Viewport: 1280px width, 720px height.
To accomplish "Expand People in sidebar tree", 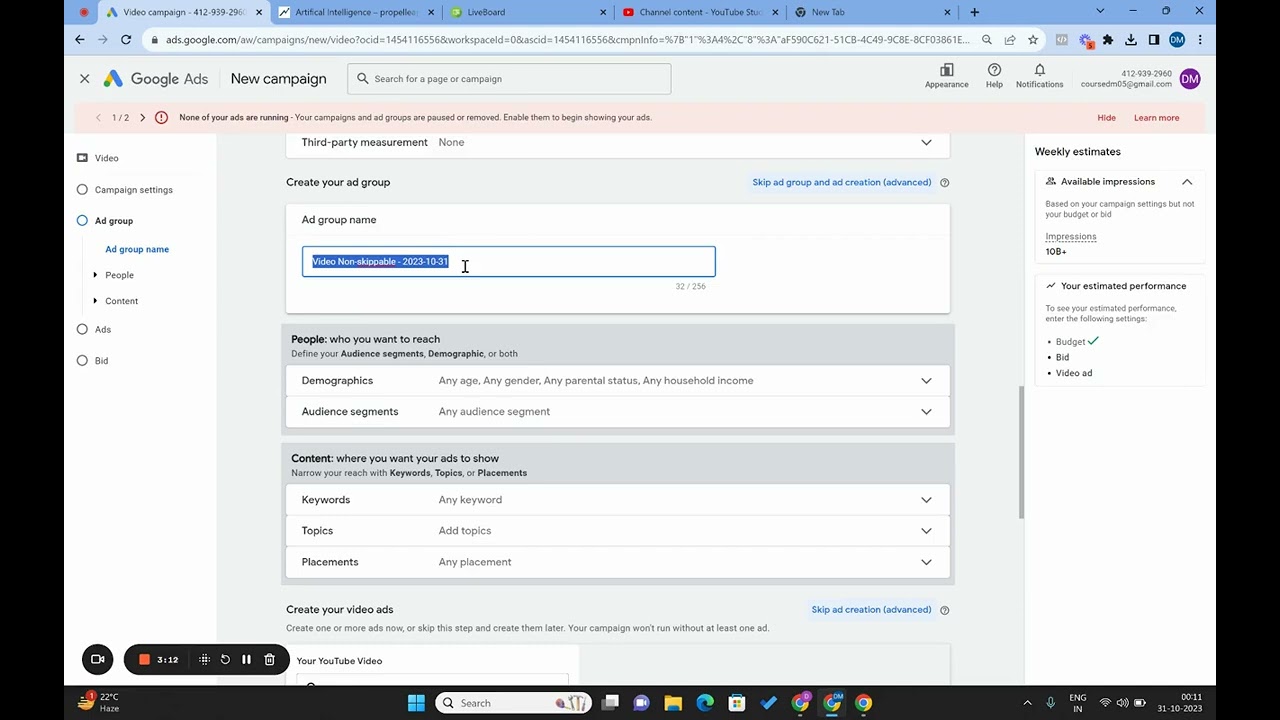I will click(x=95, y=275).
